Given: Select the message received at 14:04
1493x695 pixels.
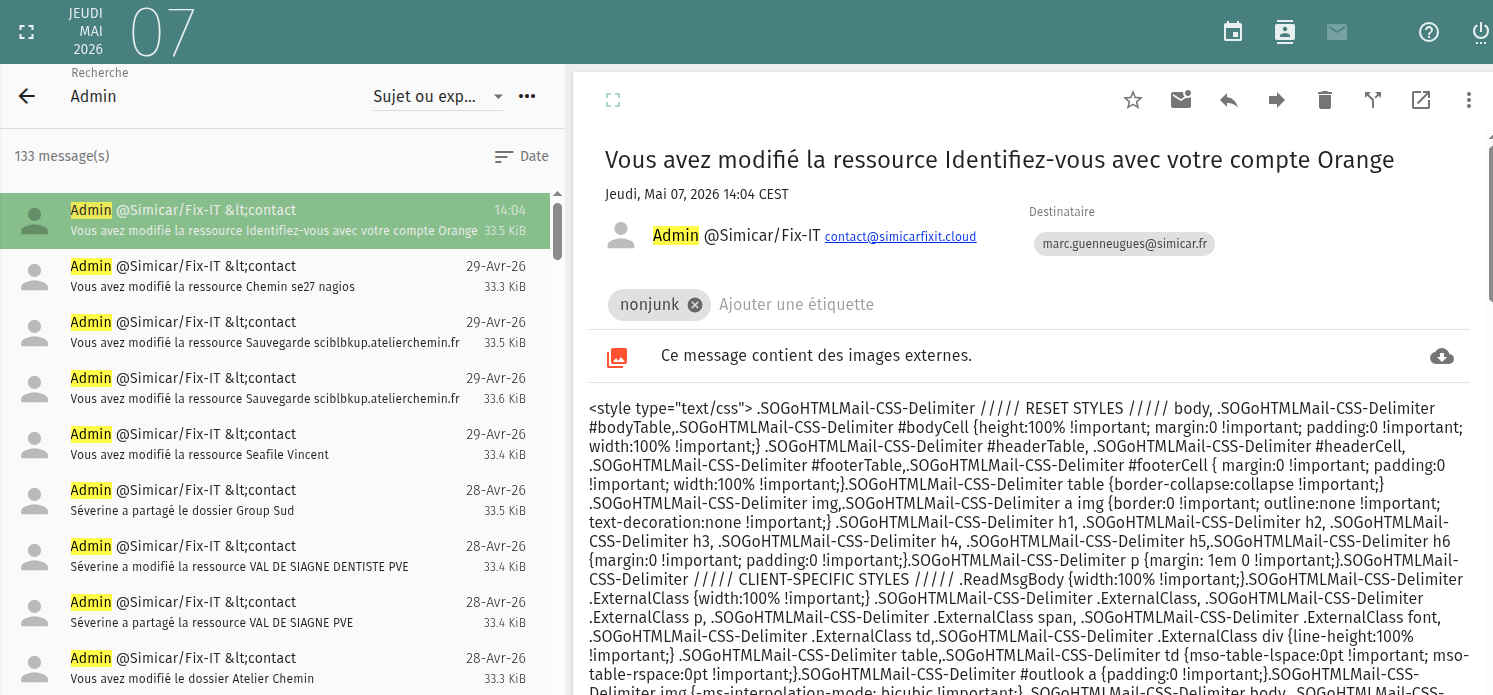Looking at the screenshot, I should (x=275, y=221).
